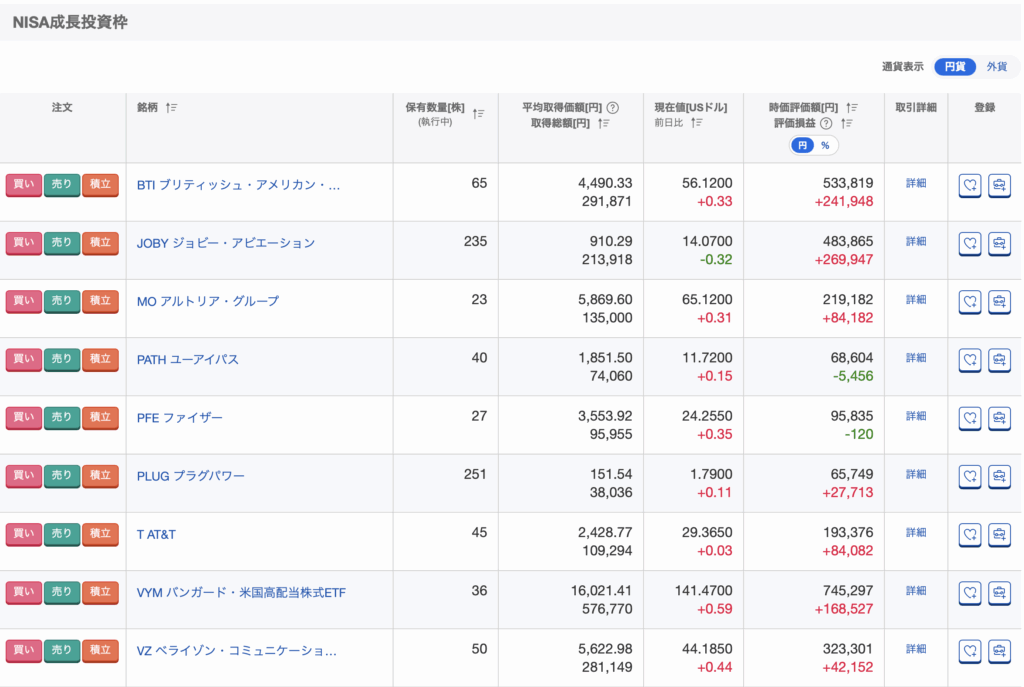Click help icon beside 評価損益
The width and height of the screenshot is (1024, 687).
(x=827, y=124)
